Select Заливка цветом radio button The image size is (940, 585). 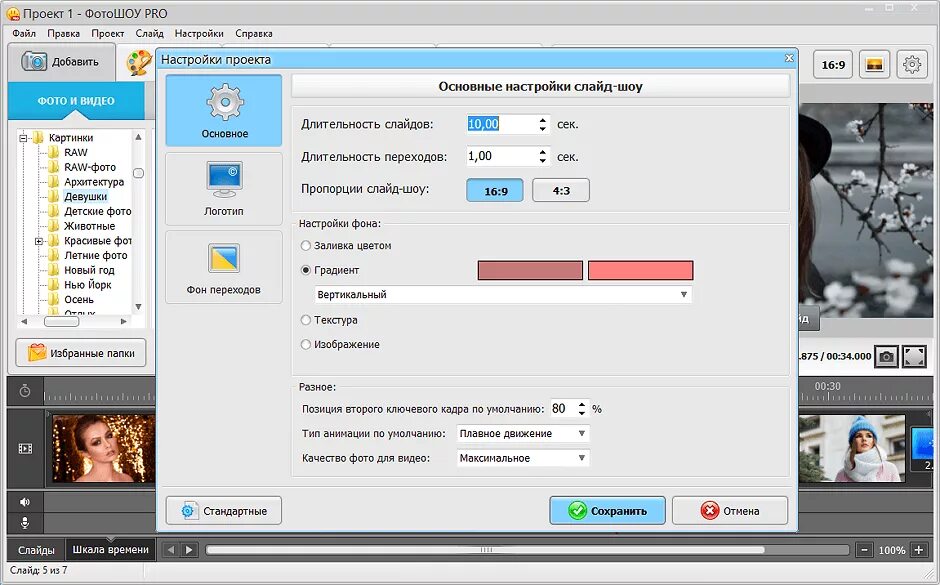click(x=306, y=246)
